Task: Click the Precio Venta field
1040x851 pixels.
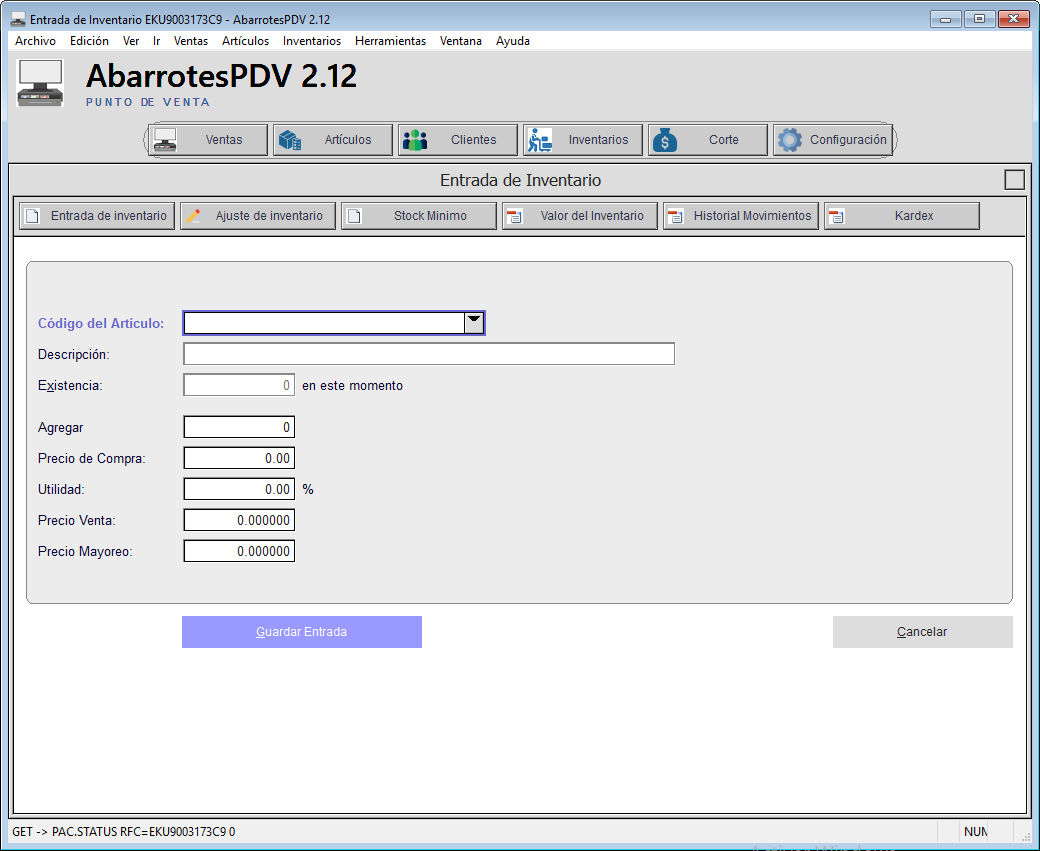Action: tap(239, 520)
